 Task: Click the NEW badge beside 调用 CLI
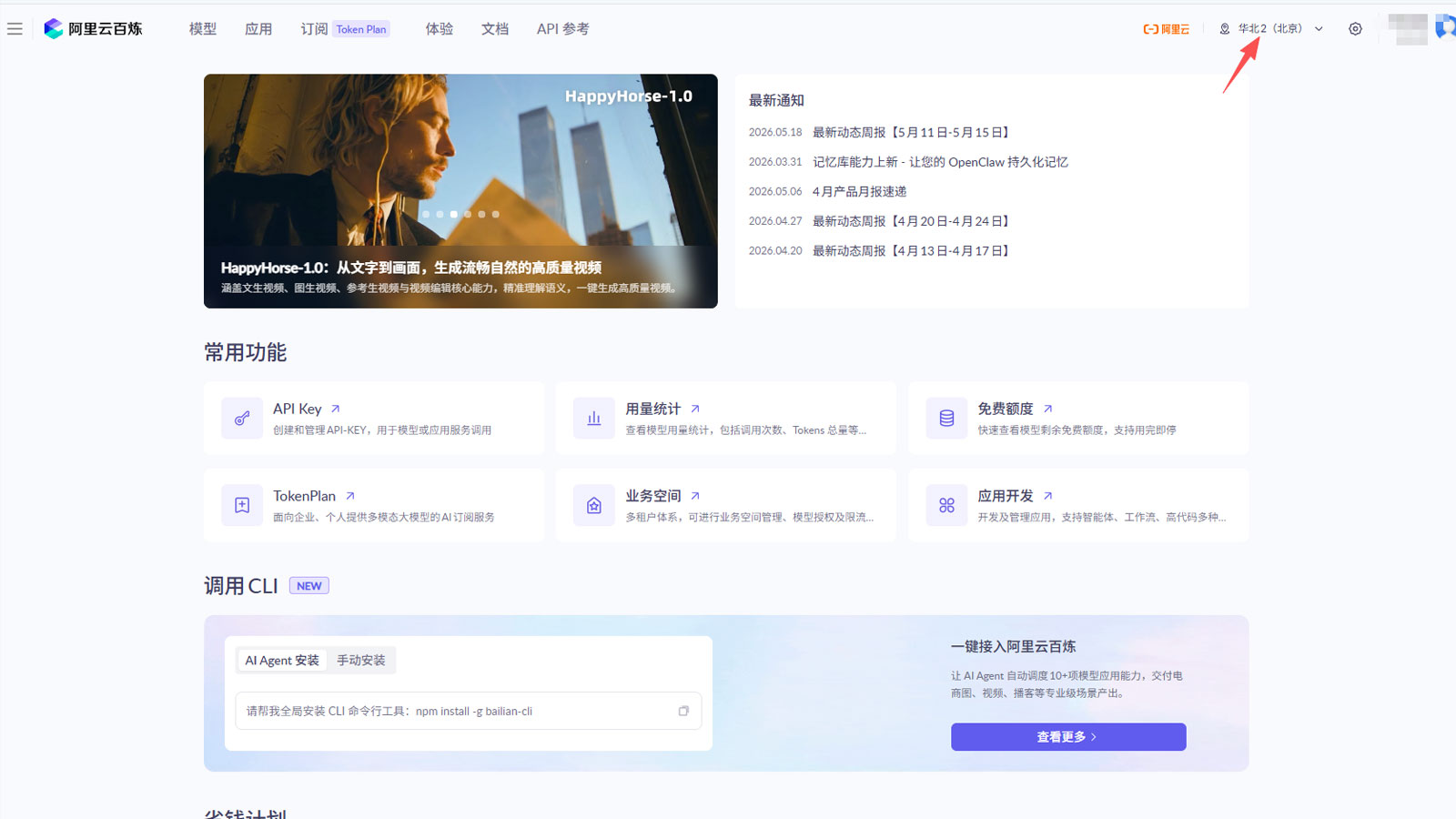[309, 586]
